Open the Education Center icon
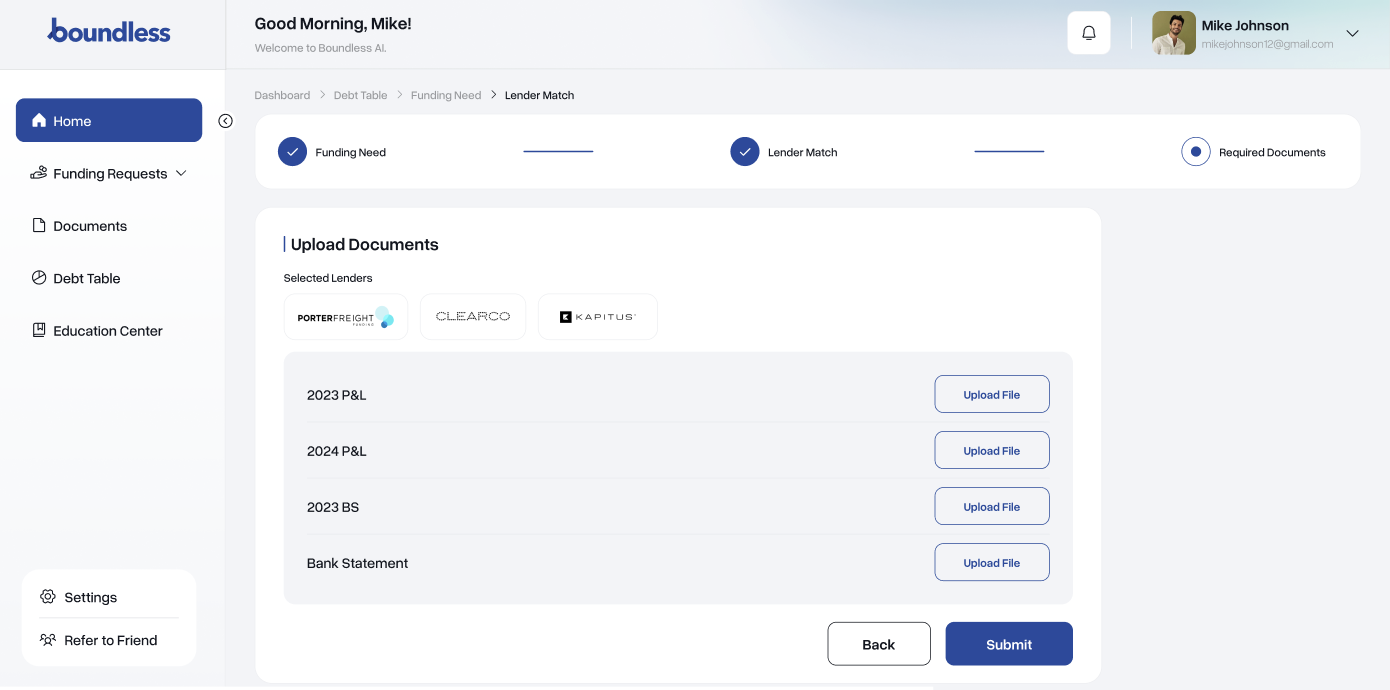The width and height of the screenshot is (1390, 690). (37, 330)
